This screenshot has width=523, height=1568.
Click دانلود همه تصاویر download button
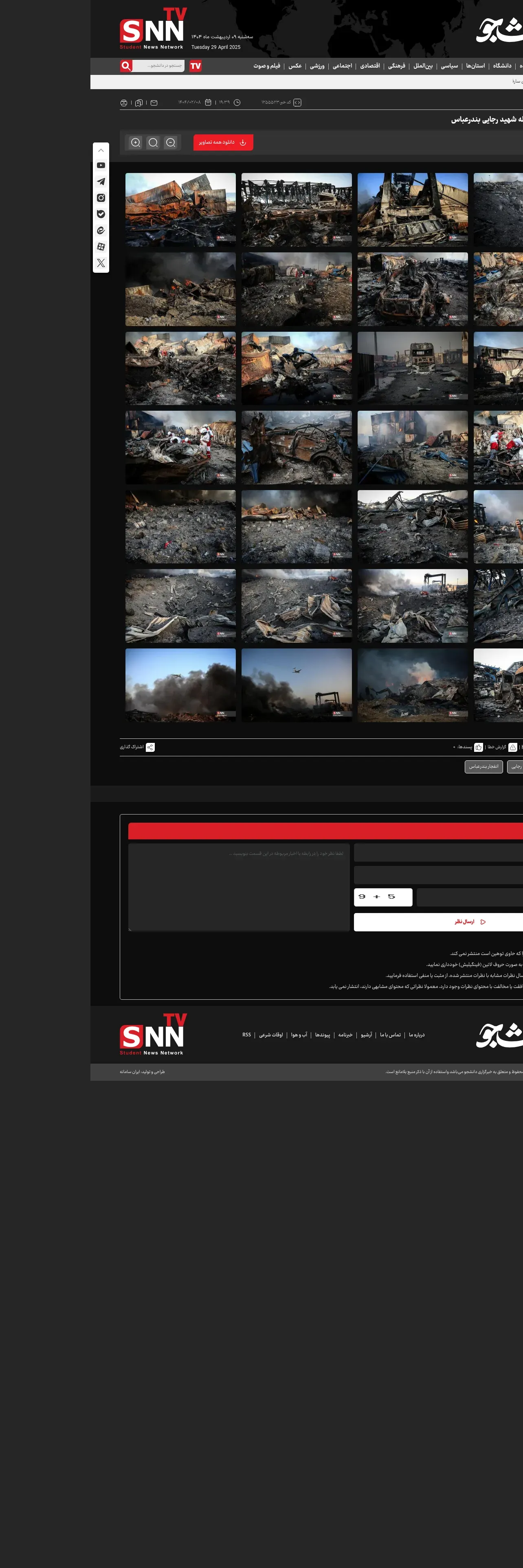pos(224,142)
